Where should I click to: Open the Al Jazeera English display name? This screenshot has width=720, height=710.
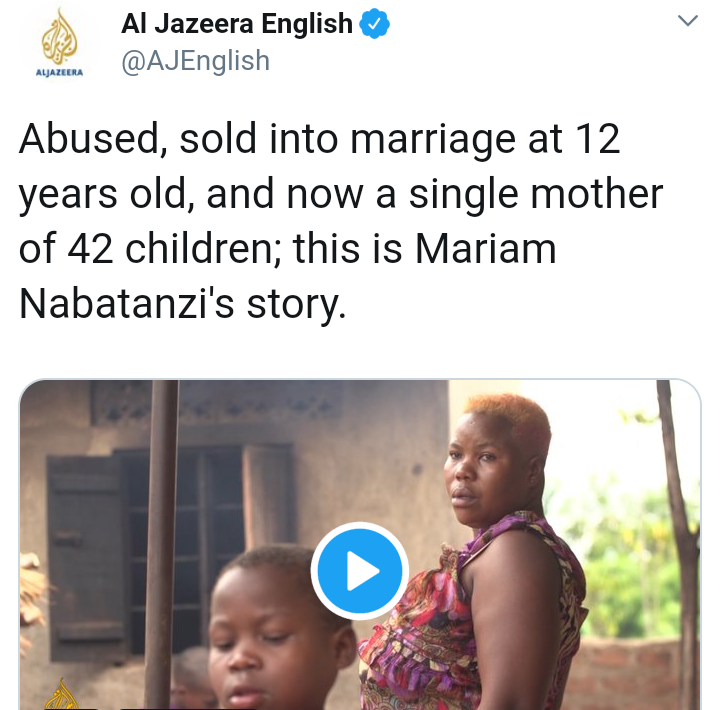(x=236, y=24)
